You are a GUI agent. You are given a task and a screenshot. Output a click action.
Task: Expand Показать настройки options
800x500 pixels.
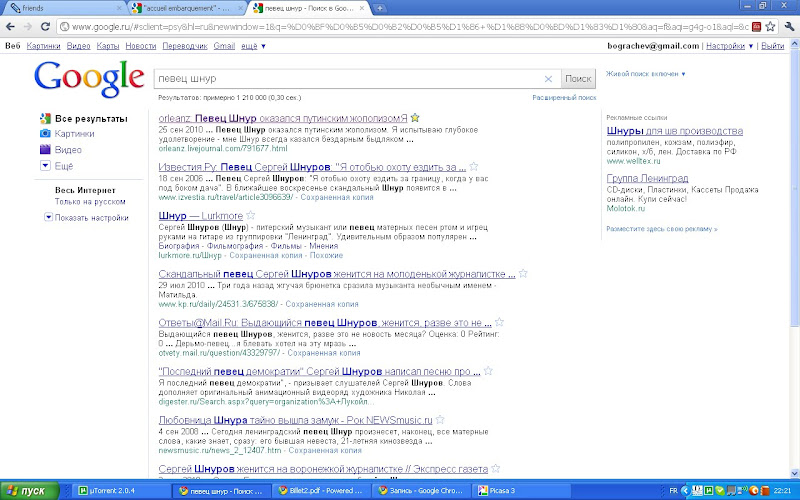pyautogui.click(x=48, y=217)
